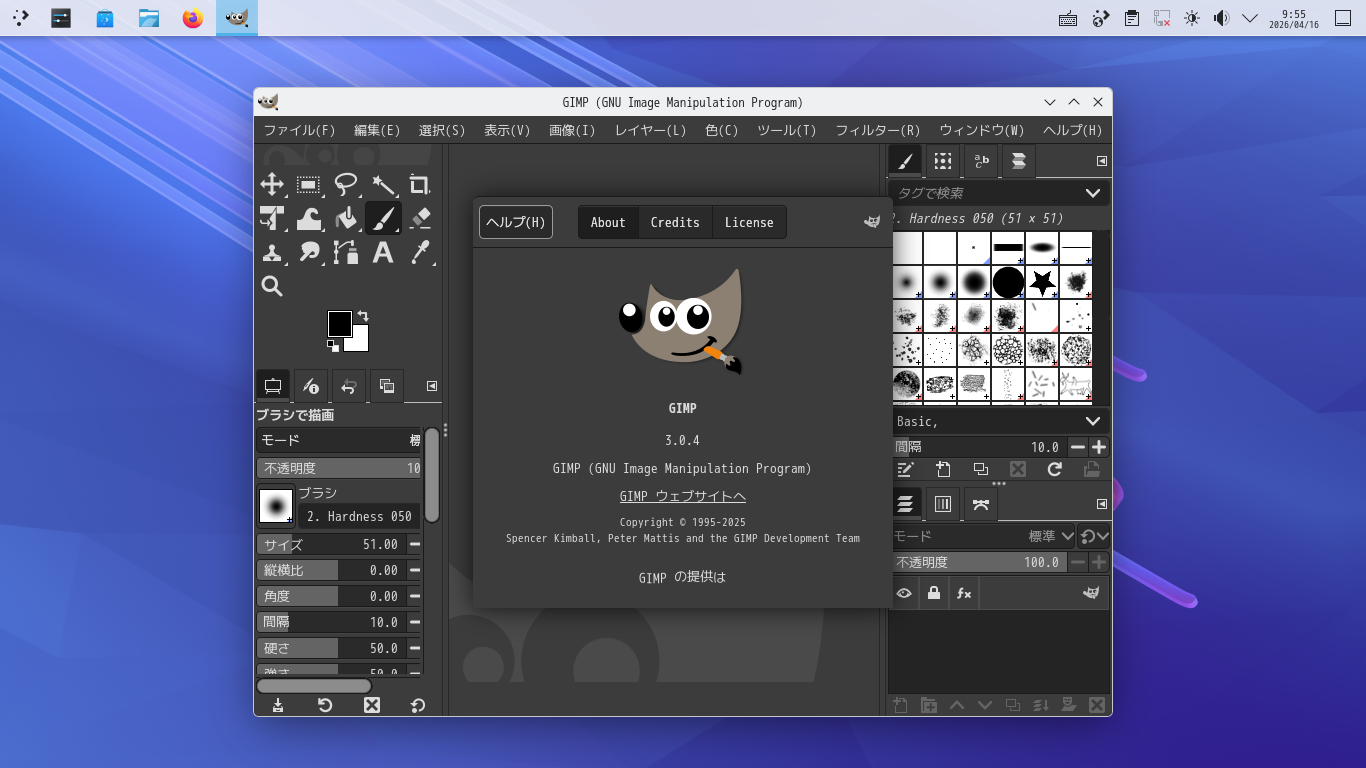Choose the Bucket Fill tool
Viewport: 1366px width, 768px height.
(x=346, y=218)
